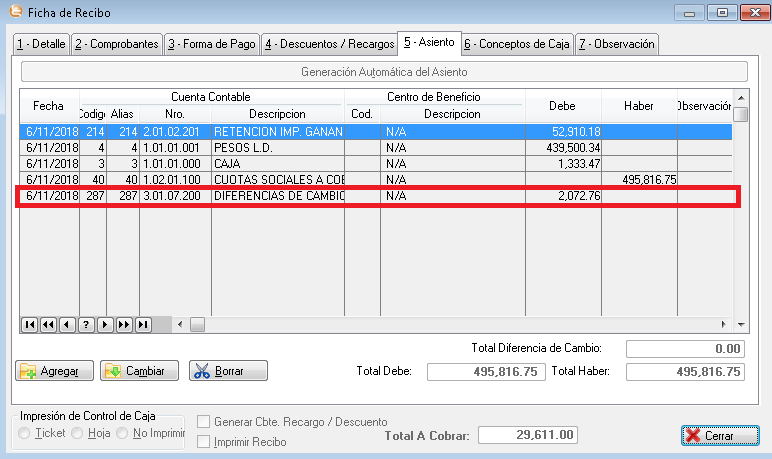
Task: Go to first record navigation icon
Action: click(29, 324)
